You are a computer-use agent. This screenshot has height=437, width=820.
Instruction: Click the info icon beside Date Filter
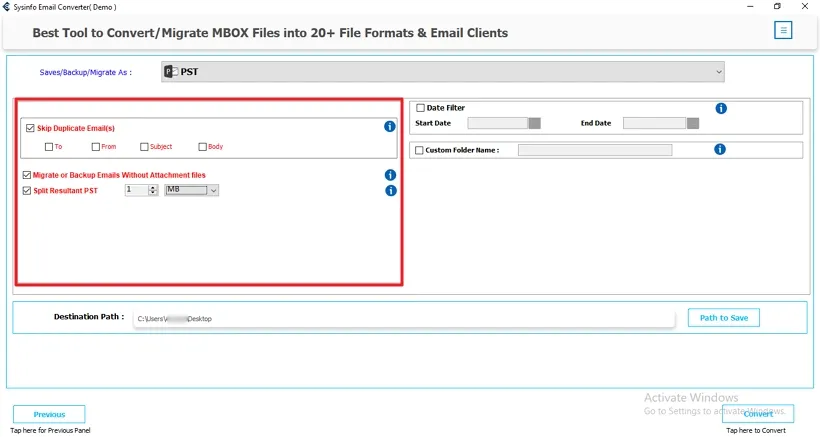click(x=721, y=108)
